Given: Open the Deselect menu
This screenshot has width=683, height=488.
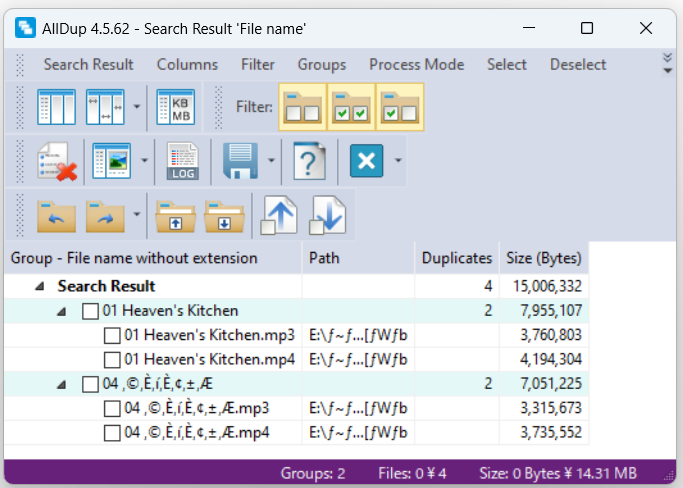Looking at the screenshot, I should tap(578, 64).
